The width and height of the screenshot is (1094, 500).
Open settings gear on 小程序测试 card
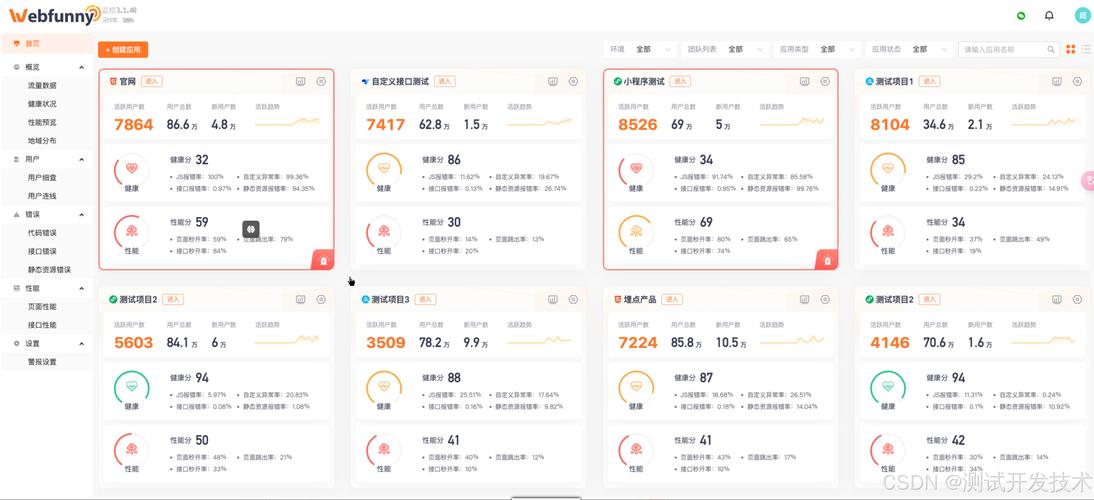coord(825,82)
